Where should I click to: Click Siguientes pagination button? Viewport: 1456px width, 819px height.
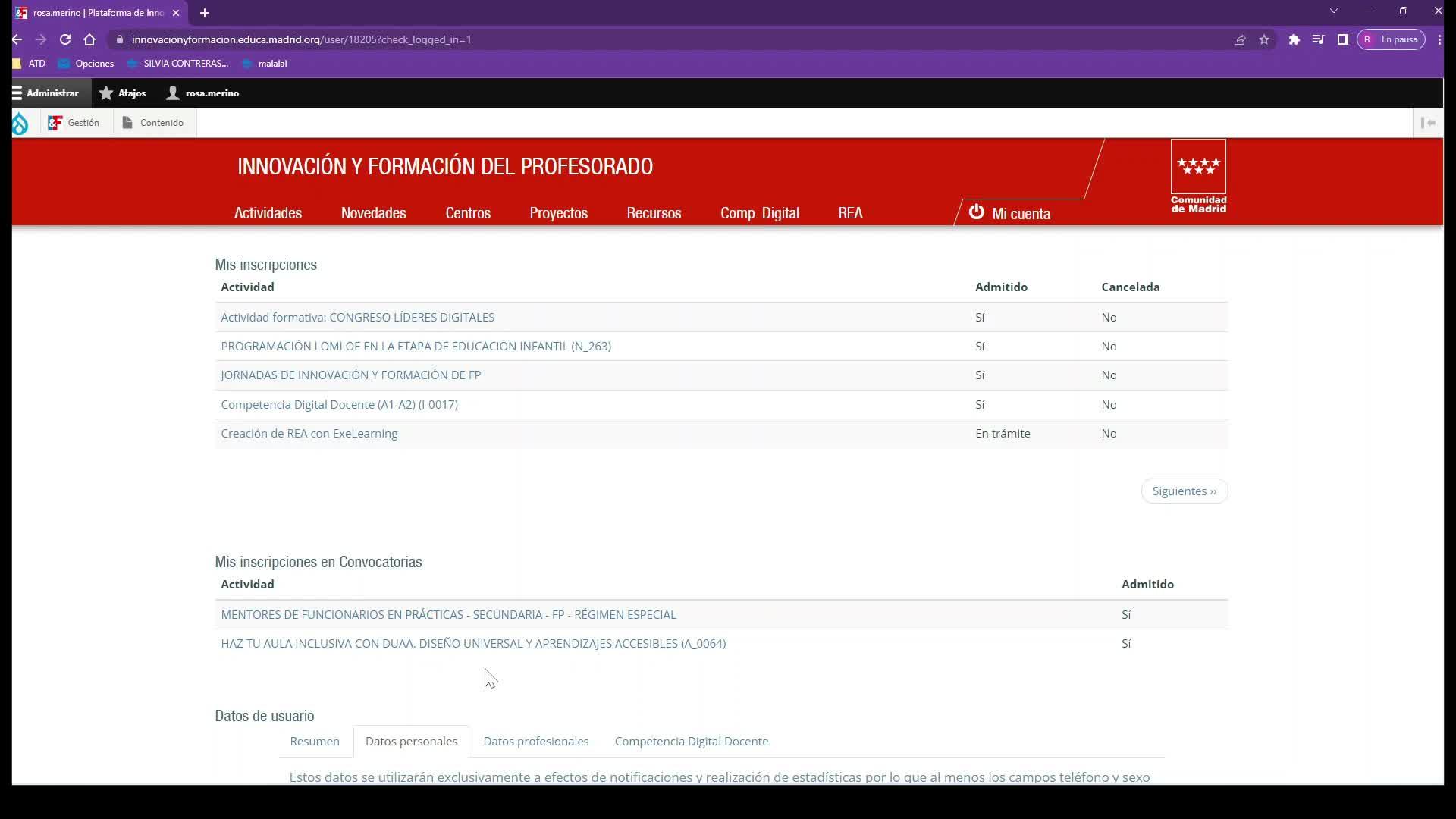click(x=1184, y=491)
